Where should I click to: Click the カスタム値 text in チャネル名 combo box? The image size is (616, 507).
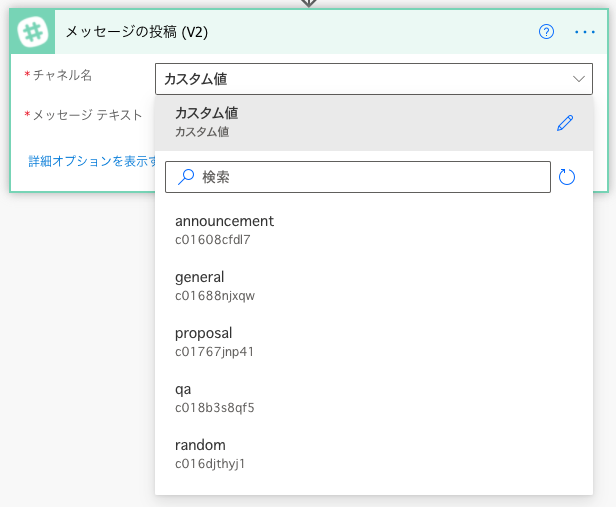point(202,79)
